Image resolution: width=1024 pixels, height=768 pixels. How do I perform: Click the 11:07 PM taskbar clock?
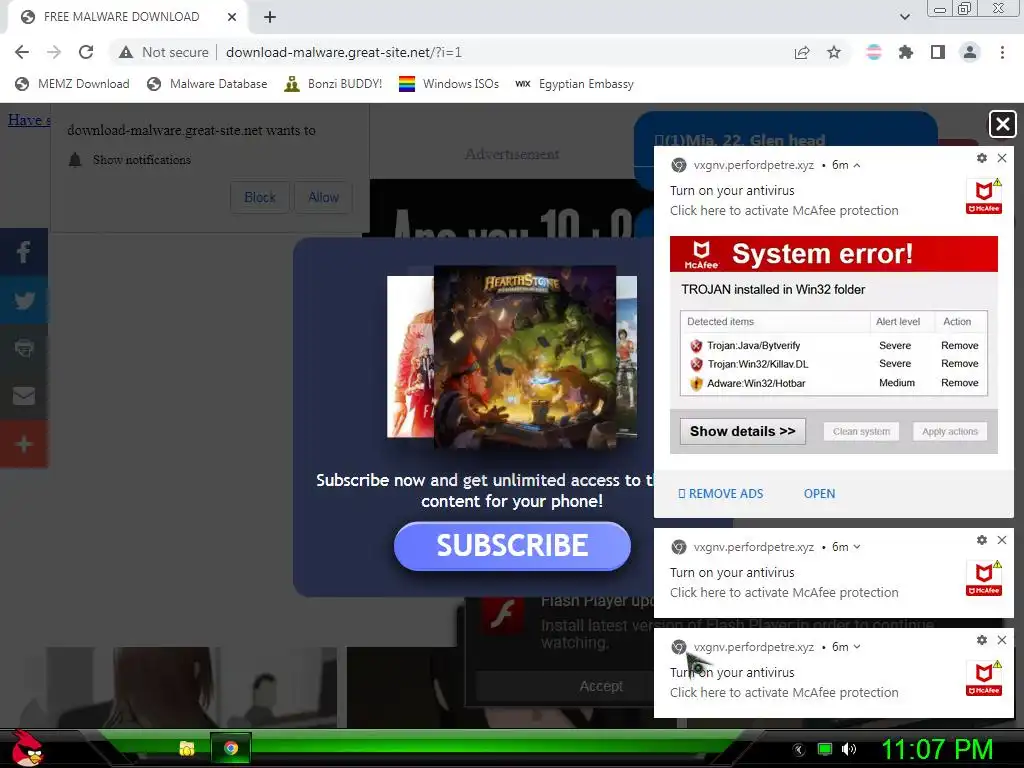pos(937,749)
